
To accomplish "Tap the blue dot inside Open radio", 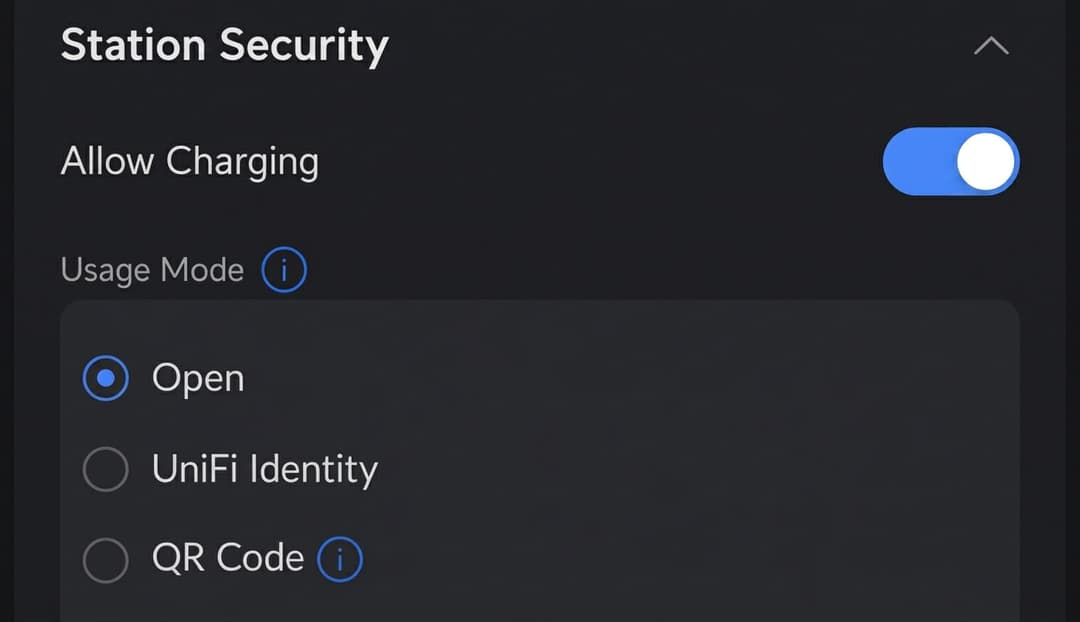I will [x=105, y=378].
